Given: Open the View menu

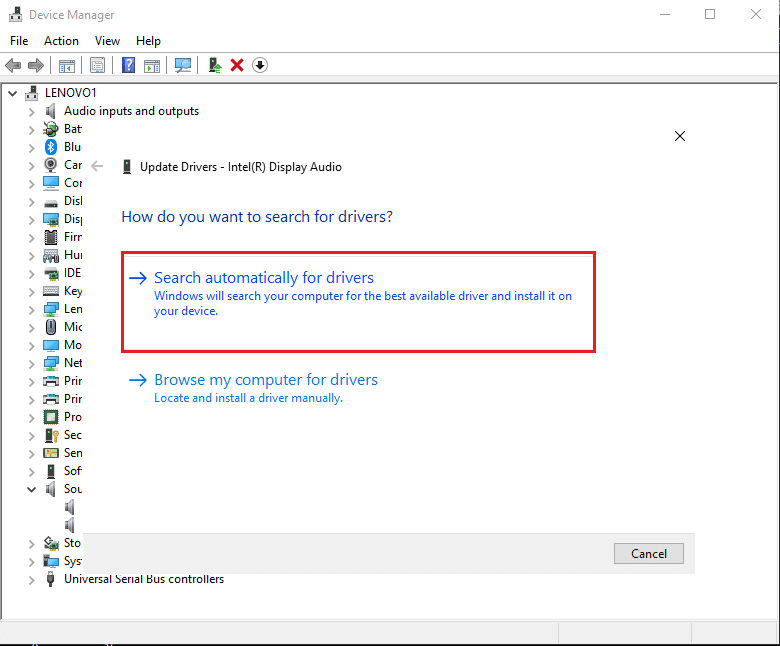Looking at the screenshot, I should (x=107, y=41).
